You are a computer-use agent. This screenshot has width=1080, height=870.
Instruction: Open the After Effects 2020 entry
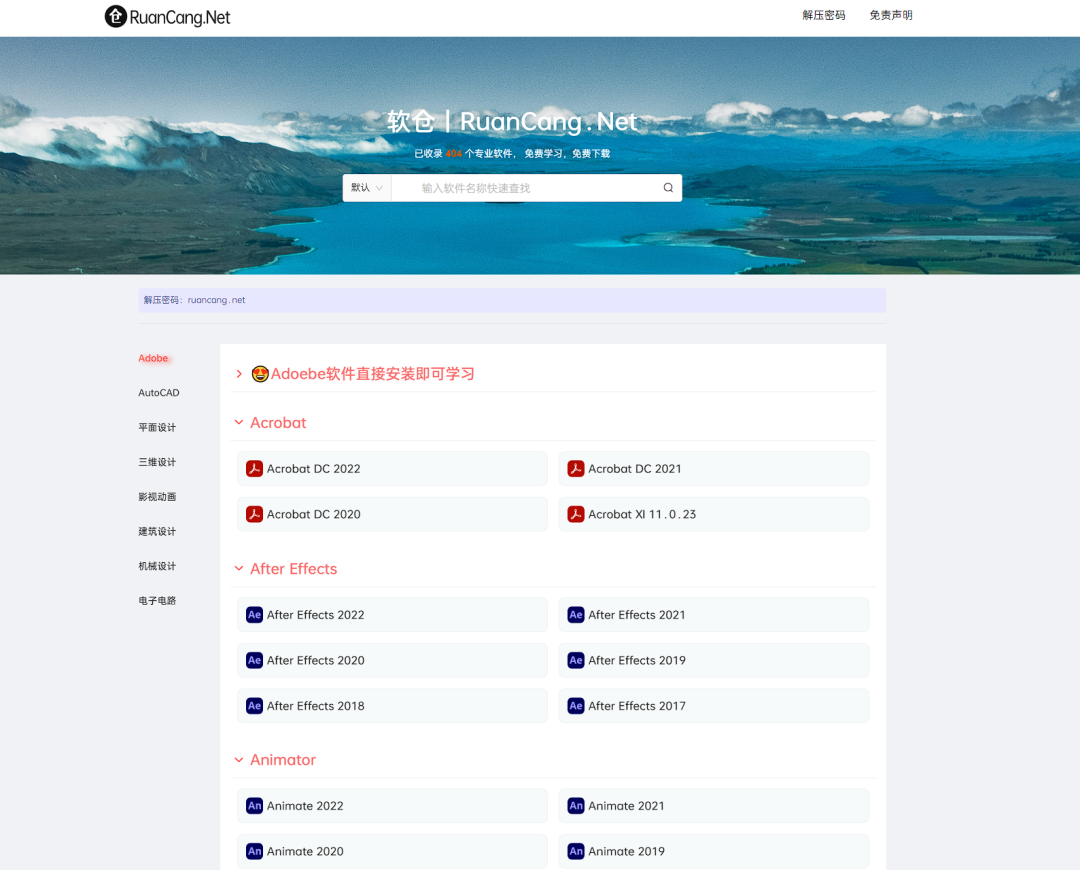[393, 660]
